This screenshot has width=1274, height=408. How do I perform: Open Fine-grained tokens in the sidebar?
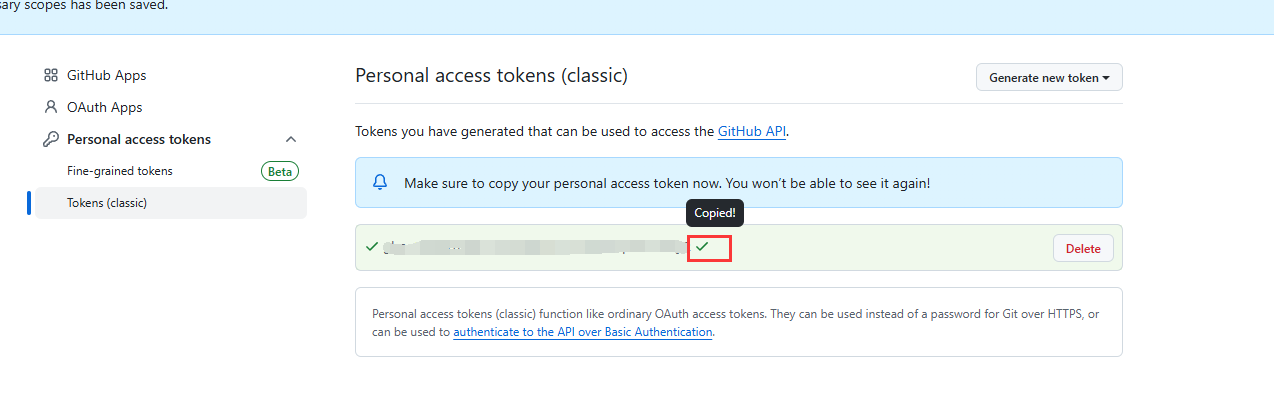(120, 171)
